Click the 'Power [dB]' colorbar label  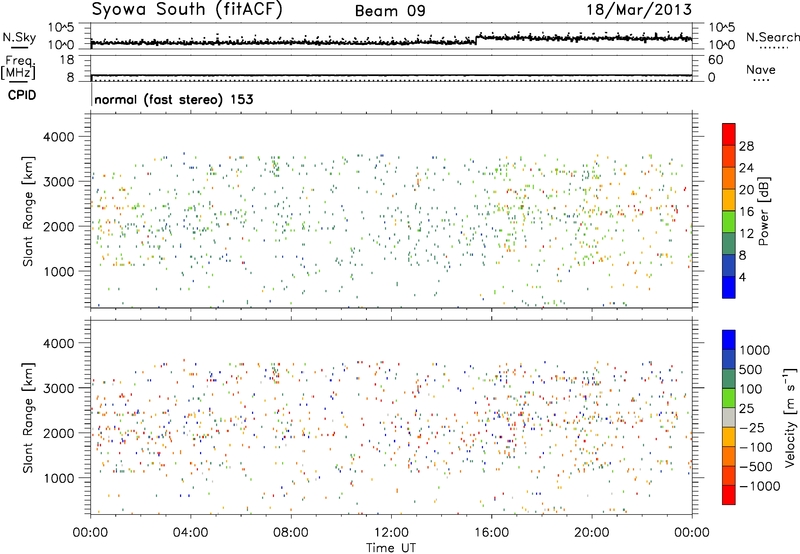(763, 211)
